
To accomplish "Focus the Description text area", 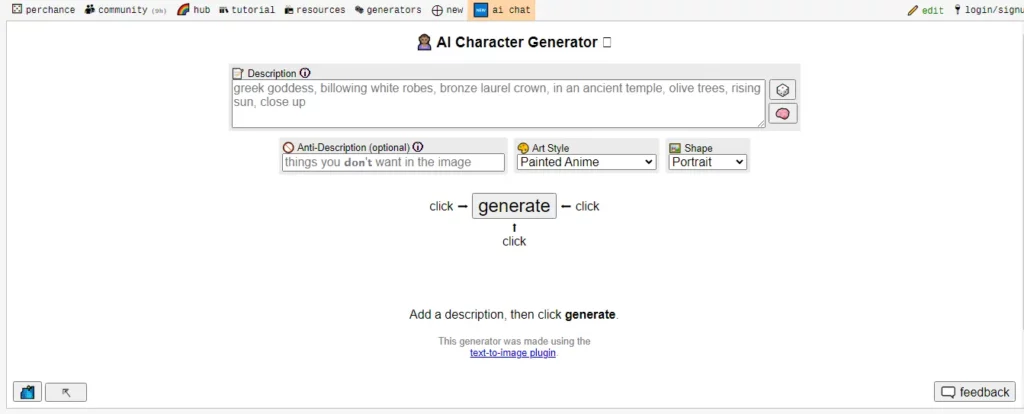I will 498,103.
